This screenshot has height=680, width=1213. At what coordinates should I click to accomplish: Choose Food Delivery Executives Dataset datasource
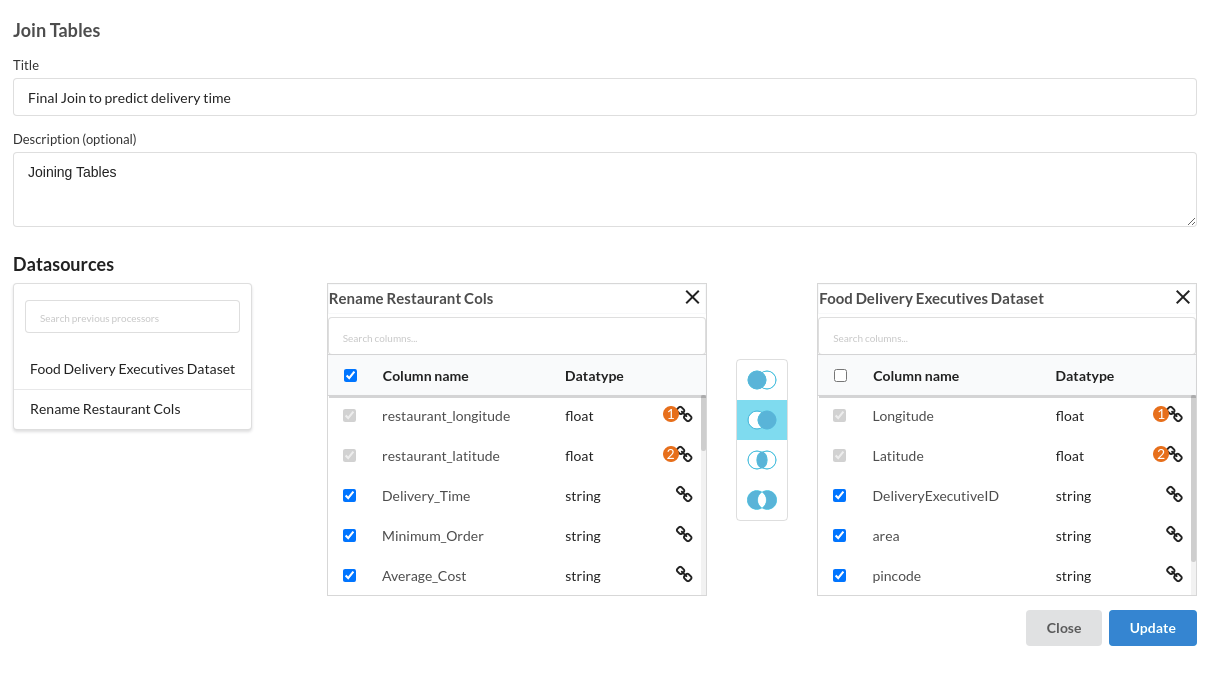point(132,369)
